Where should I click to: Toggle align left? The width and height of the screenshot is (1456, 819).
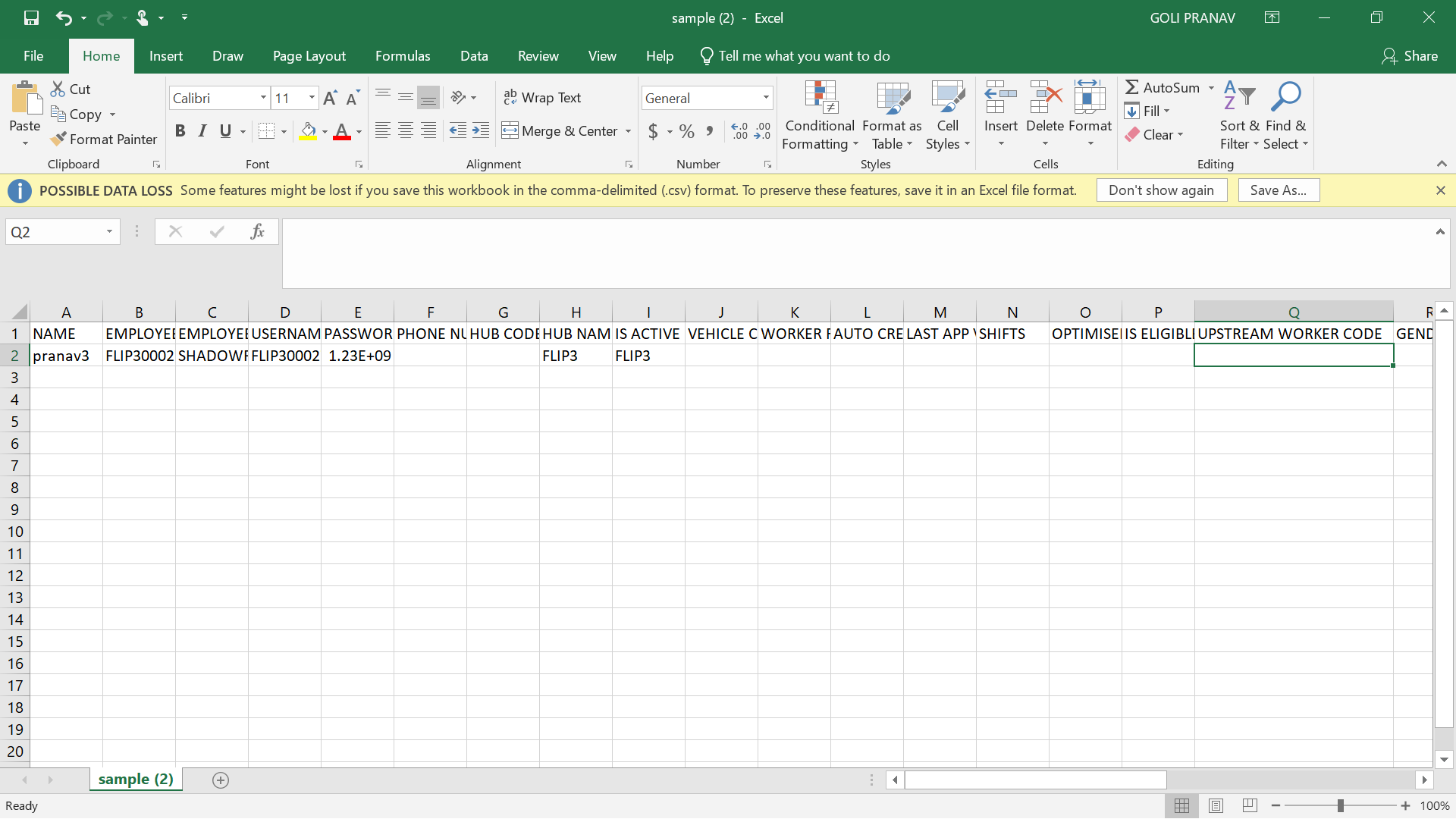383,130
